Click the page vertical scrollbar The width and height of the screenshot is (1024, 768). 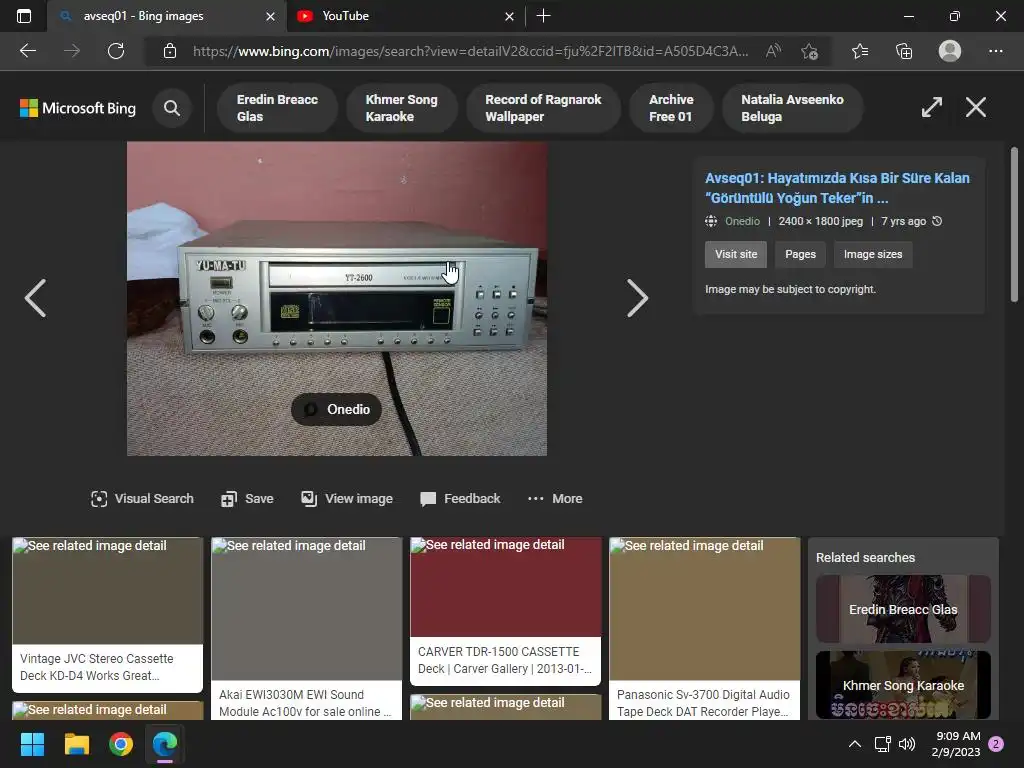pos(1014,223)
